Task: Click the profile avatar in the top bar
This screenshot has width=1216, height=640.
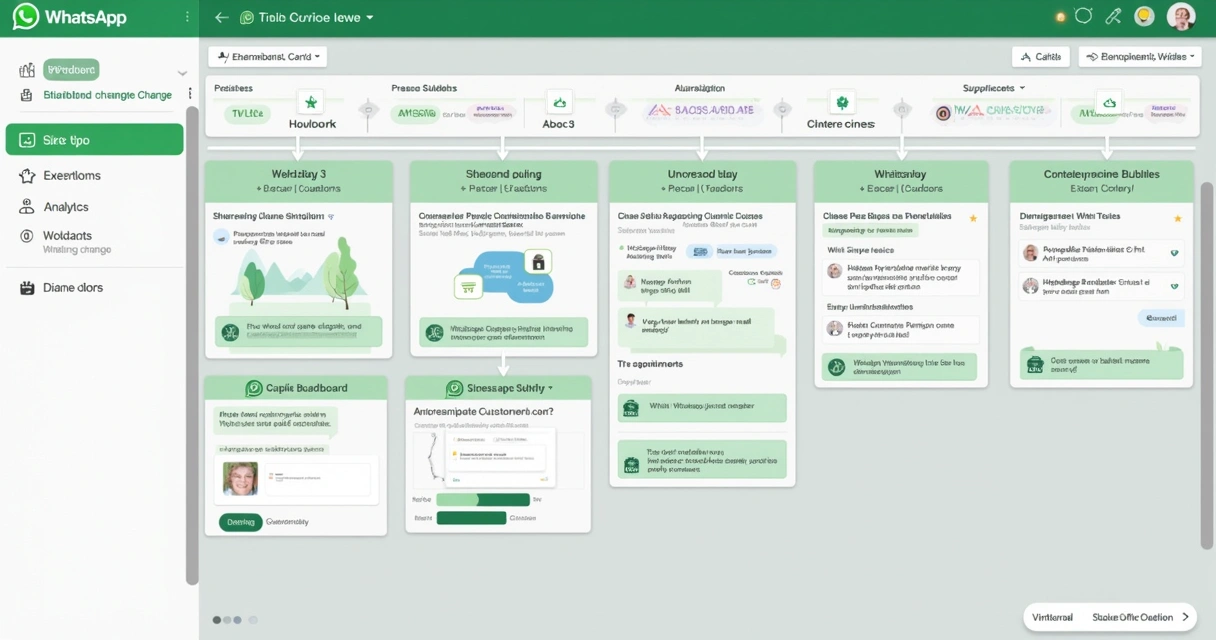Action: pos(1181,17)
